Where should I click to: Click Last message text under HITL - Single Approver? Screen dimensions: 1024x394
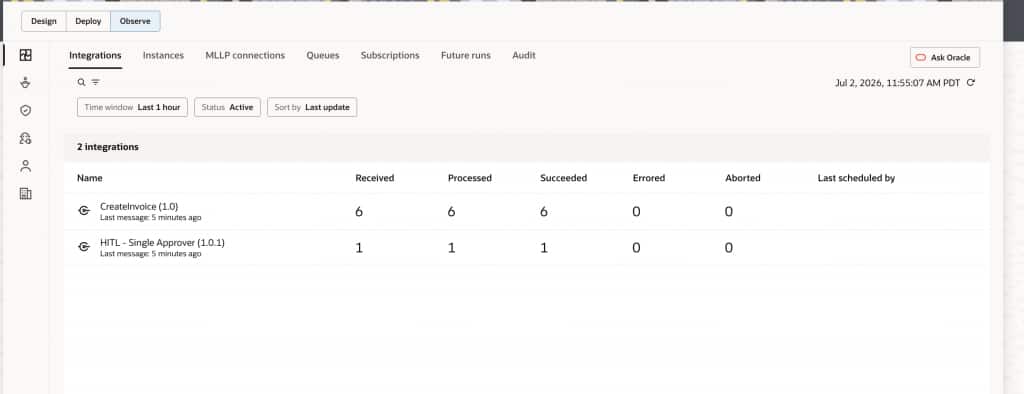pyautogui.click(x=150, y=254)
